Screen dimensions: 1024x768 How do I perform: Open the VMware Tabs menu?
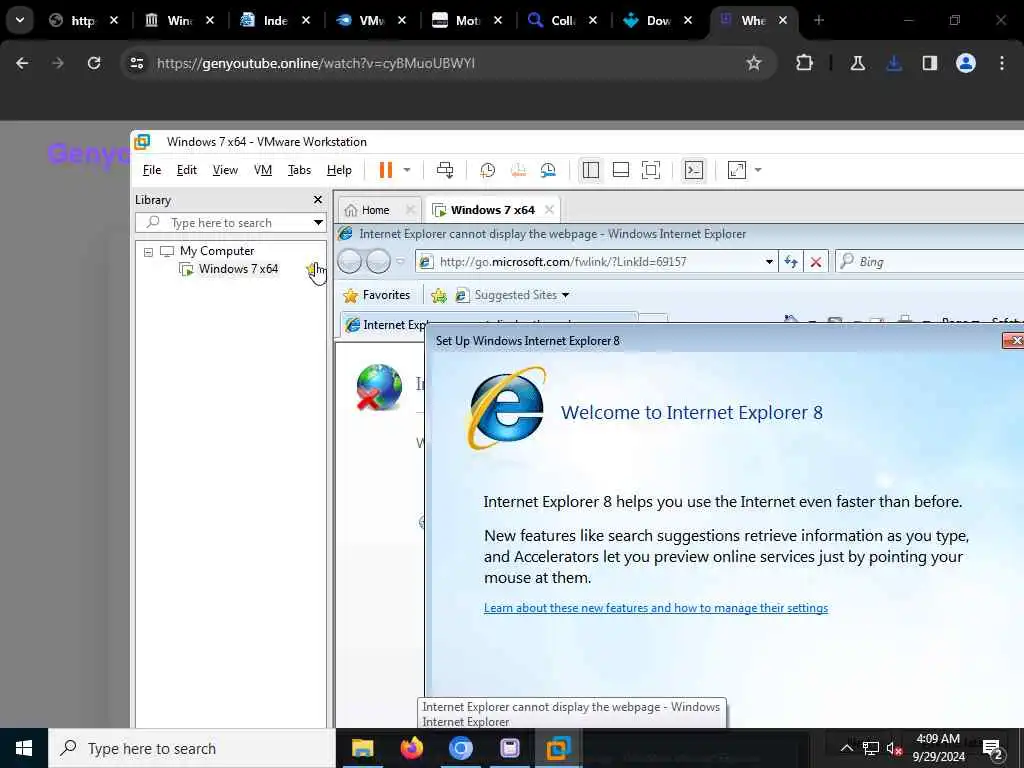pyautogui.click(x=299, y=170)
